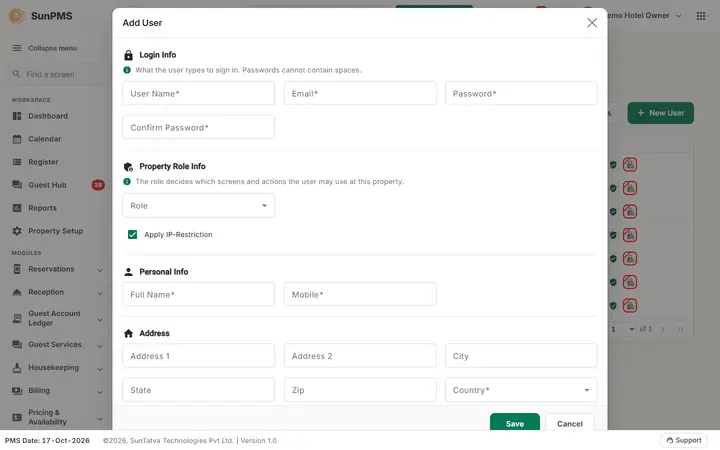Cancel the Add User dialog
Image resolution: width=720 pixels, height=450 pixels.
[x=570, y=422]
